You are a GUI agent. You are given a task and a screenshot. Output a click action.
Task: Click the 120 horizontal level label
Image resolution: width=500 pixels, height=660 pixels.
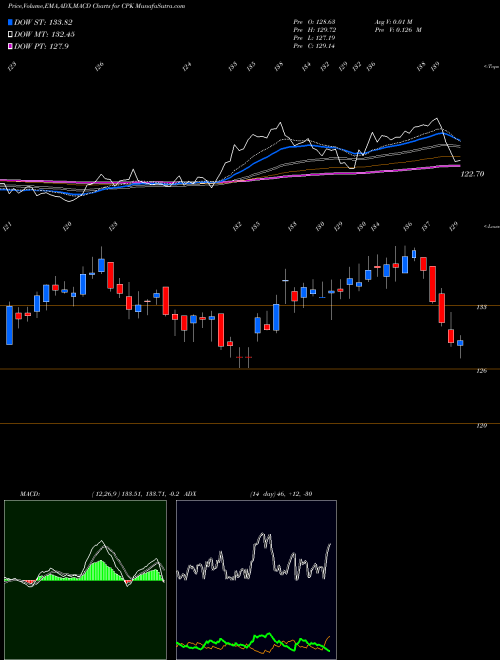(481, 426)
